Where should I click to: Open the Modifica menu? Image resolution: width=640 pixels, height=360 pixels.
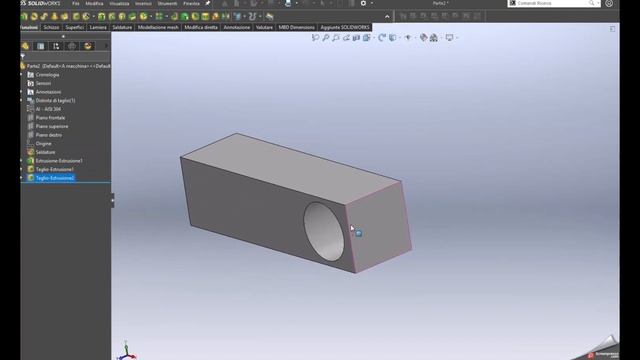(94, 3)
